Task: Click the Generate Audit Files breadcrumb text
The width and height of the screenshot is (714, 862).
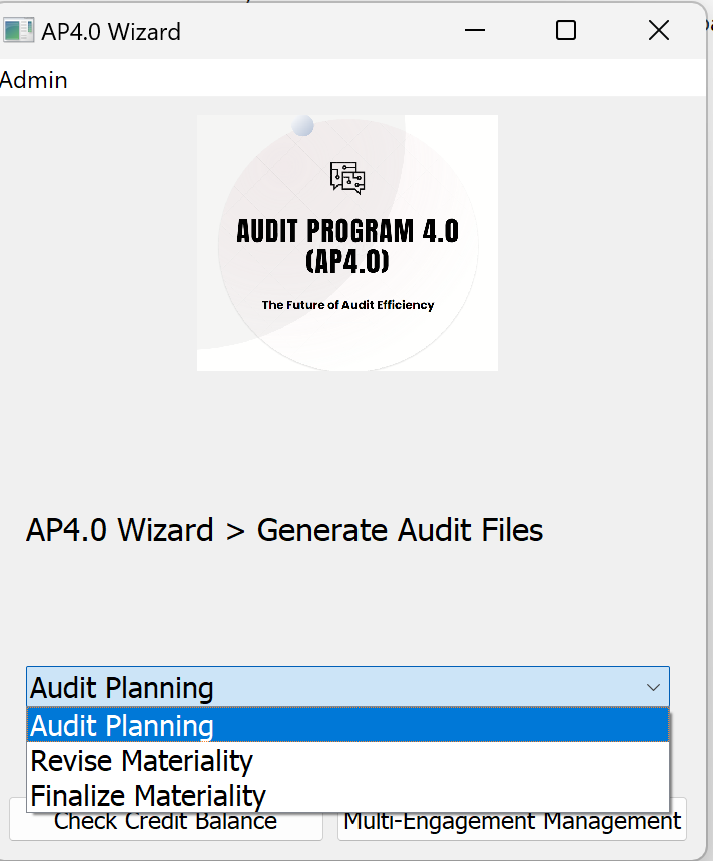Action: pyautogui.click(x=398, y=530)
